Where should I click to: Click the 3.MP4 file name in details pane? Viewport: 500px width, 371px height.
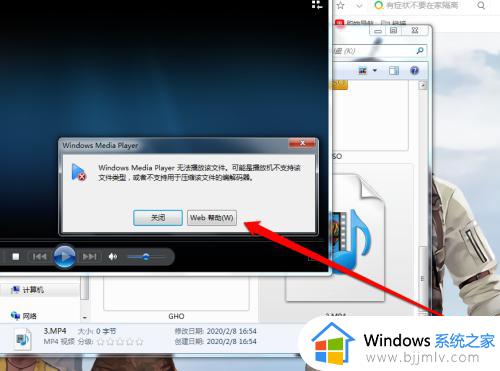click(55, 331)
